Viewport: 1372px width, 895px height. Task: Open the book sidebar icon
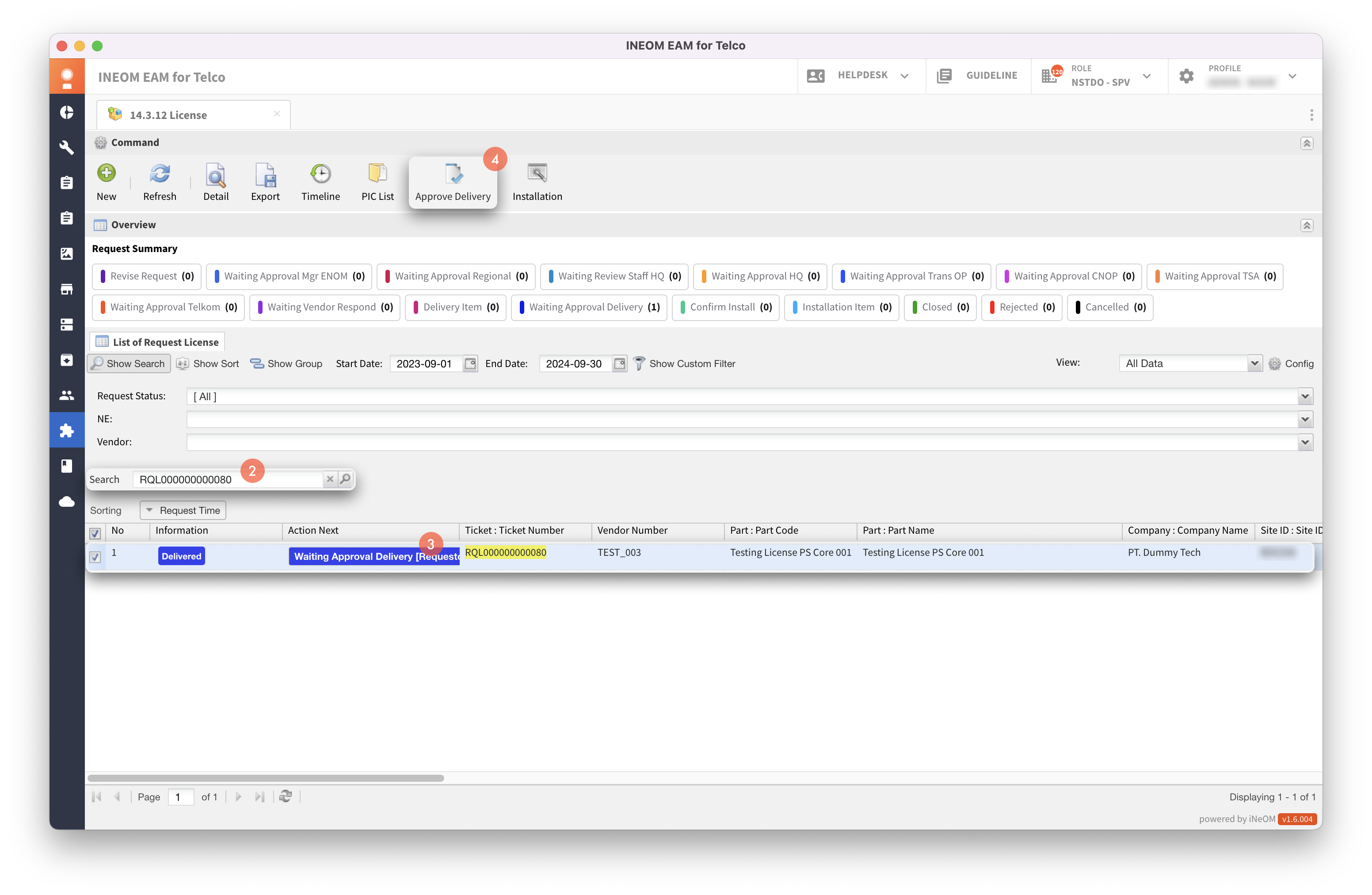[x=67, y=466]
